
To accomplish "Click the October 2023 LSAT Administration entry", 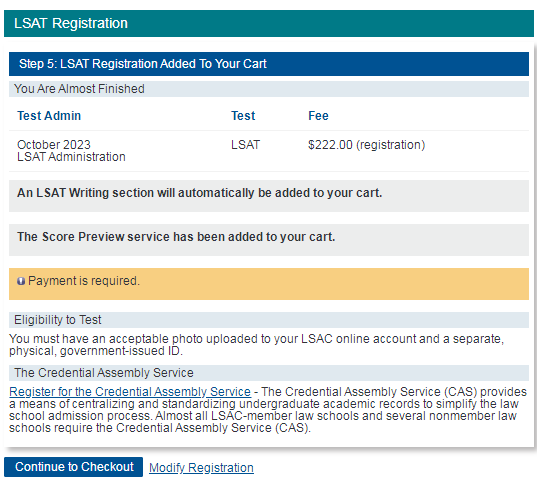I will (71, 151).
